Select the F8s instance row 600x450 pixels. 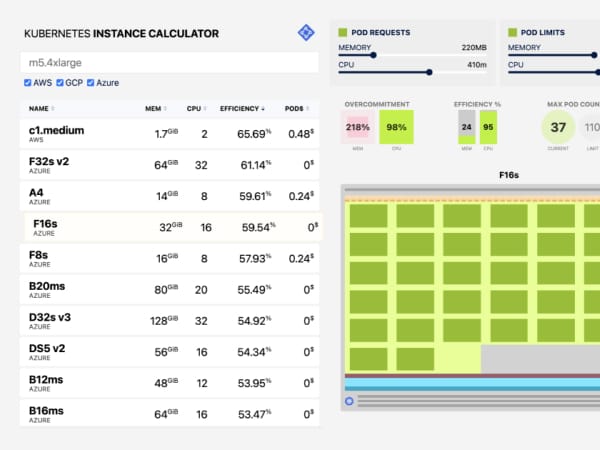point(170,258)
